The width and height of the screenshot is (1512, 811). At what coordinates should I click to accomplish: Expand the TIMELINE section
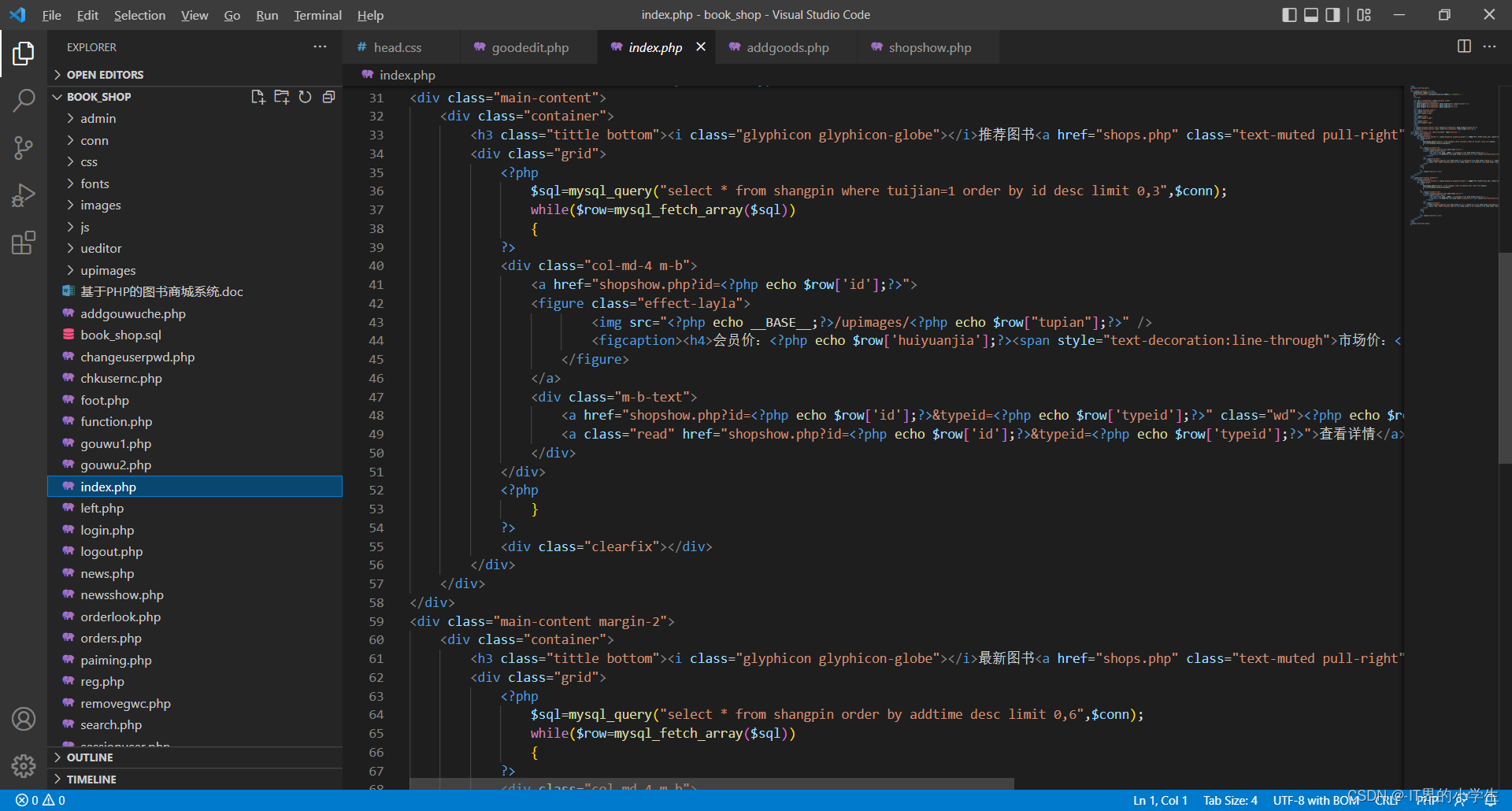click(91, 780)
